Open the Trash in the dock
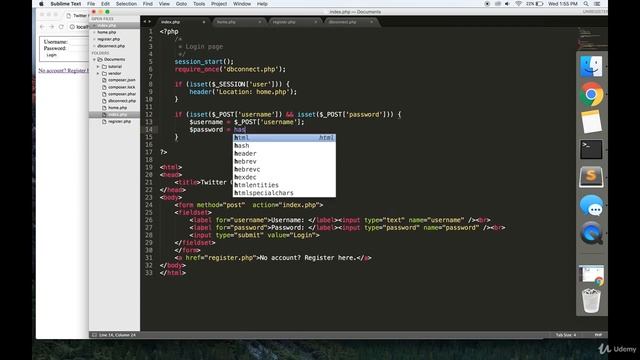 [x=591, y=301]
